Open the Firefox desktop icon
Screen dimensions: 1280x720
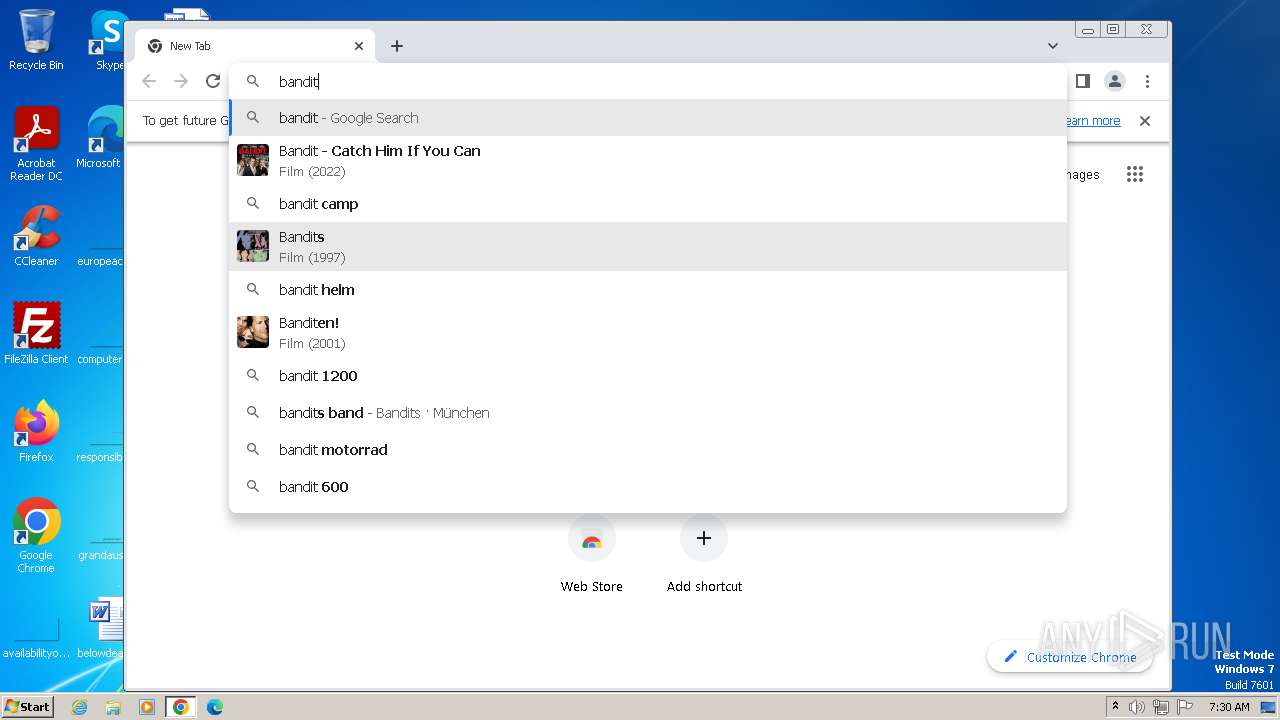(36, 431)
